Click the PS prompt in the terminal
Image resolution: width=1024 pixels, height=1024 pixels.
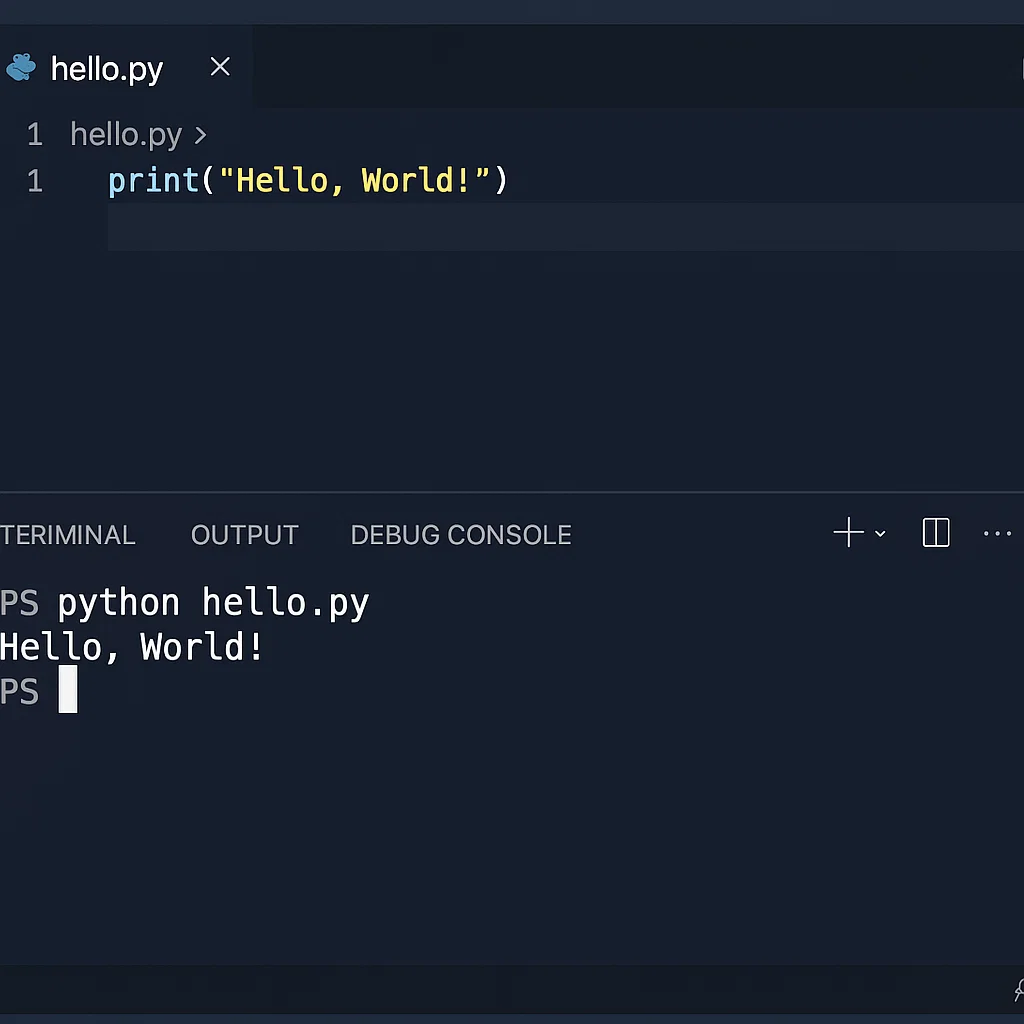click(x=19, y=690)
